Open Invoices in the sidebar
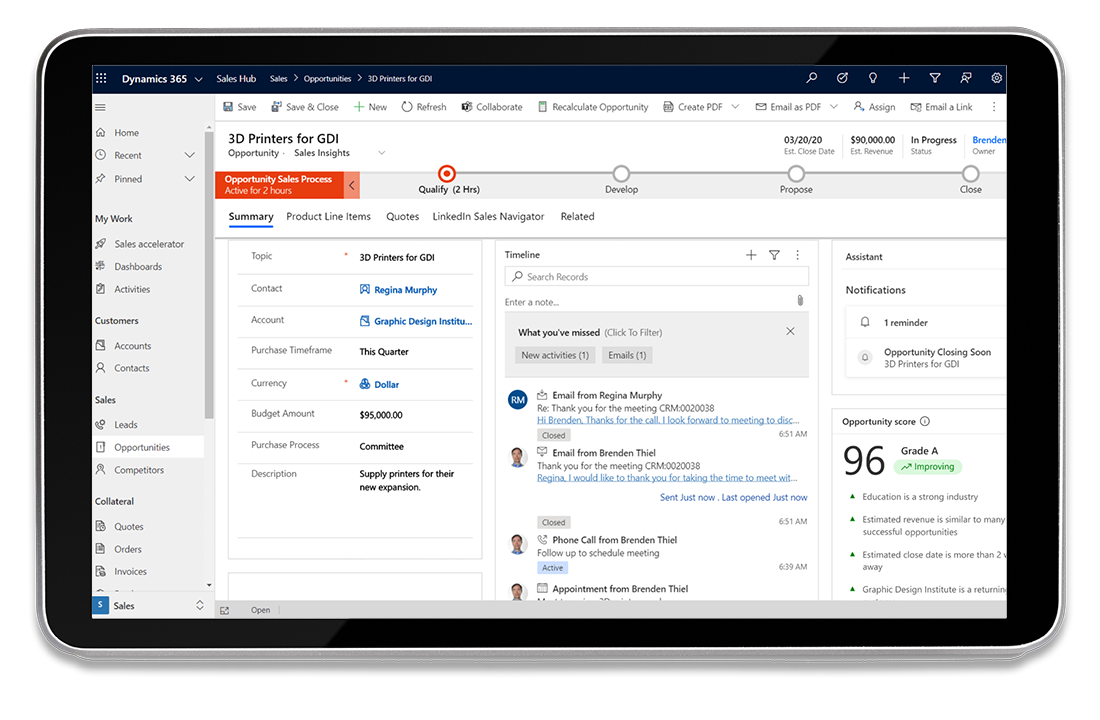Viewport: 1100px width, 720px height. point(130,572)
